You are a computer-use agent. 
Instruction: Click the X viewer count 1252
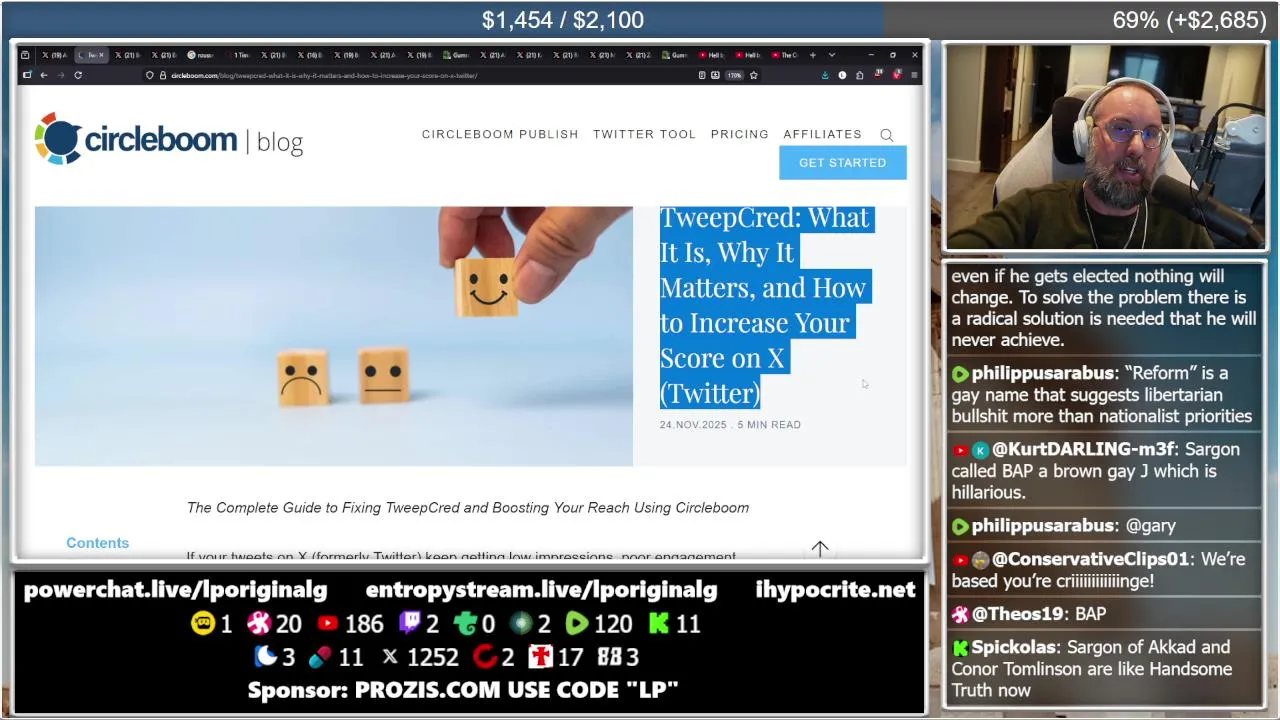[433, 657]
